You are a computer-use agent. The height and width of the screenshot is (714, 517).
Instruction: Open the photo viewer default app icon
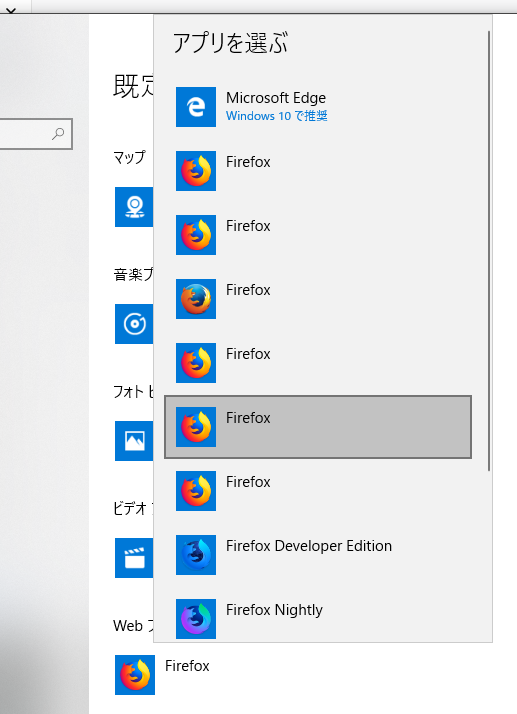click(x=134, y=441)
